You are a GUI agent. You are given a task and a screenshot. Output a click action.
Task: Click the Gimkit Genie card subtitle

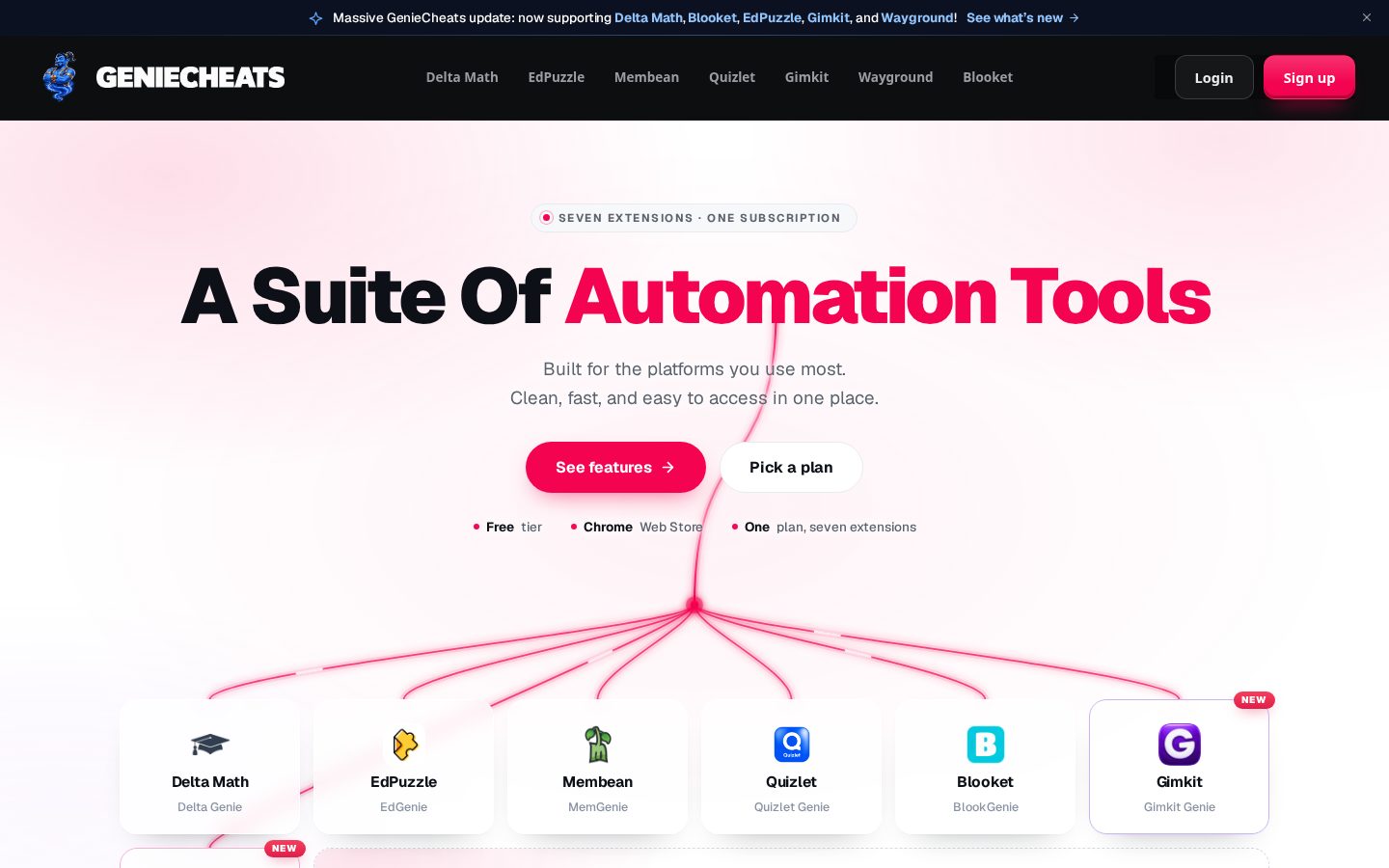pos(1179,807)
